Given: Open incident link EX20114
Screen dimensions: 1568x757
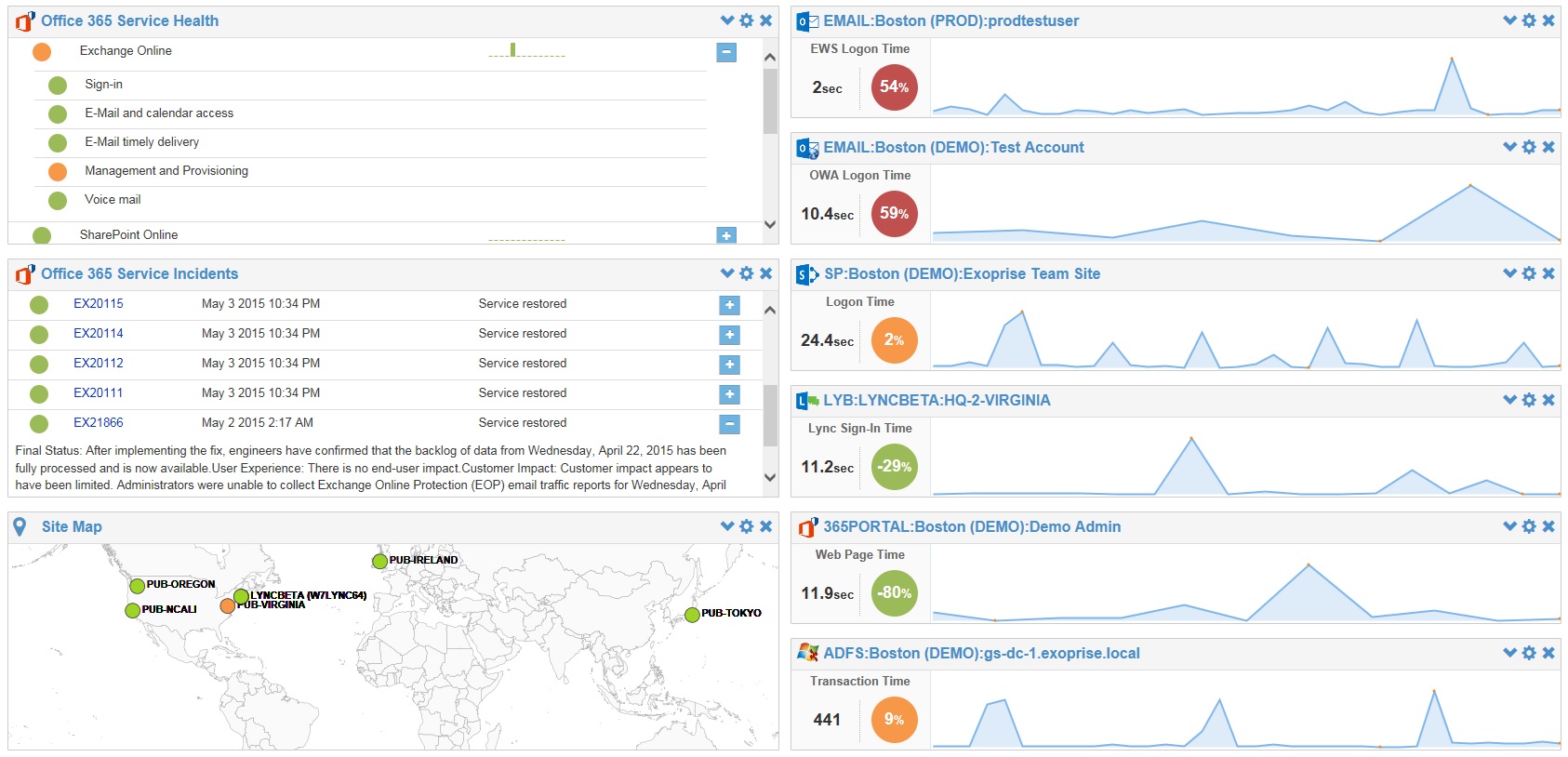Looking at the screenshot, I should 99,333.
